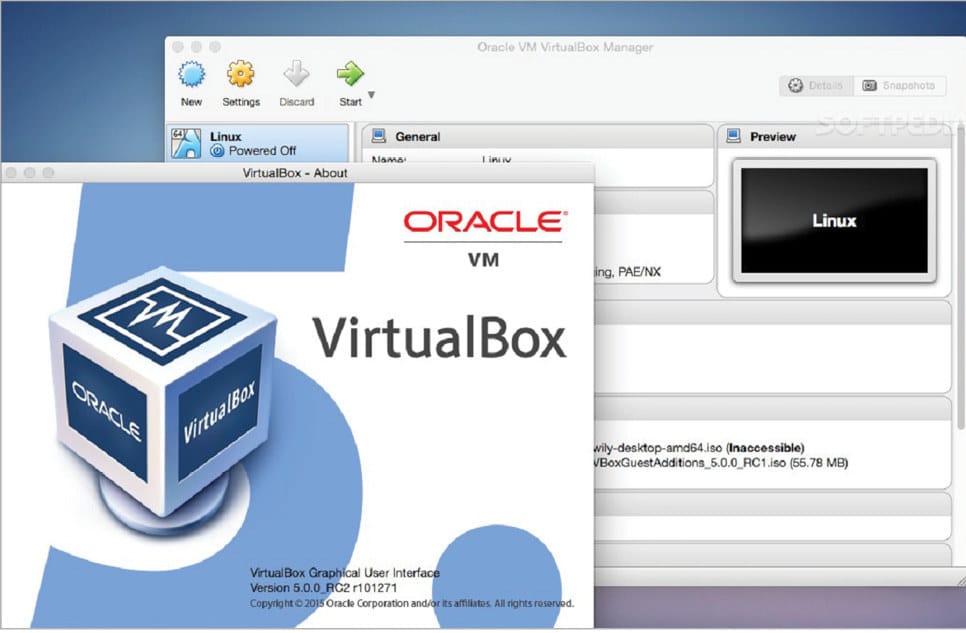966x633 pixels.
Task: Click the General section header
Action: (537, 136)
